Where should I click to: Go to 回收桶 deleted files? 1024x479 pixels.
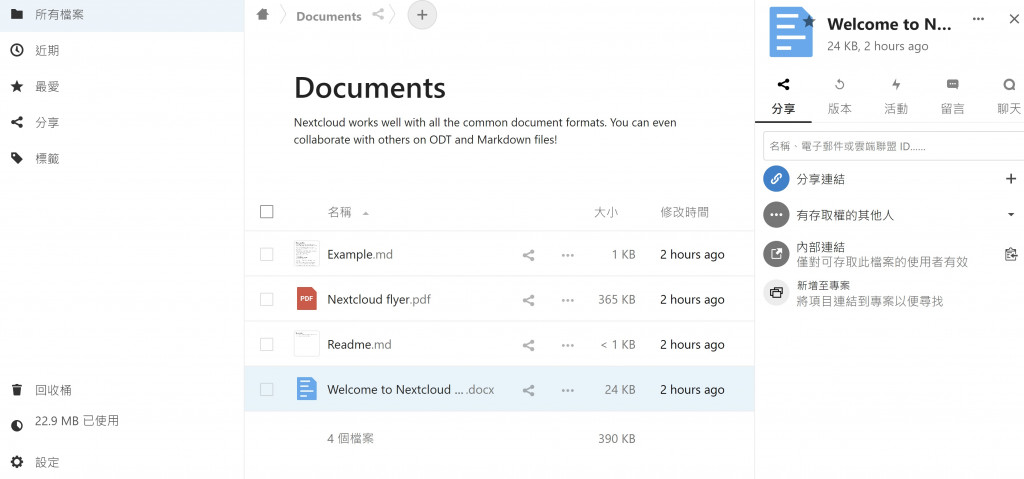53,390
